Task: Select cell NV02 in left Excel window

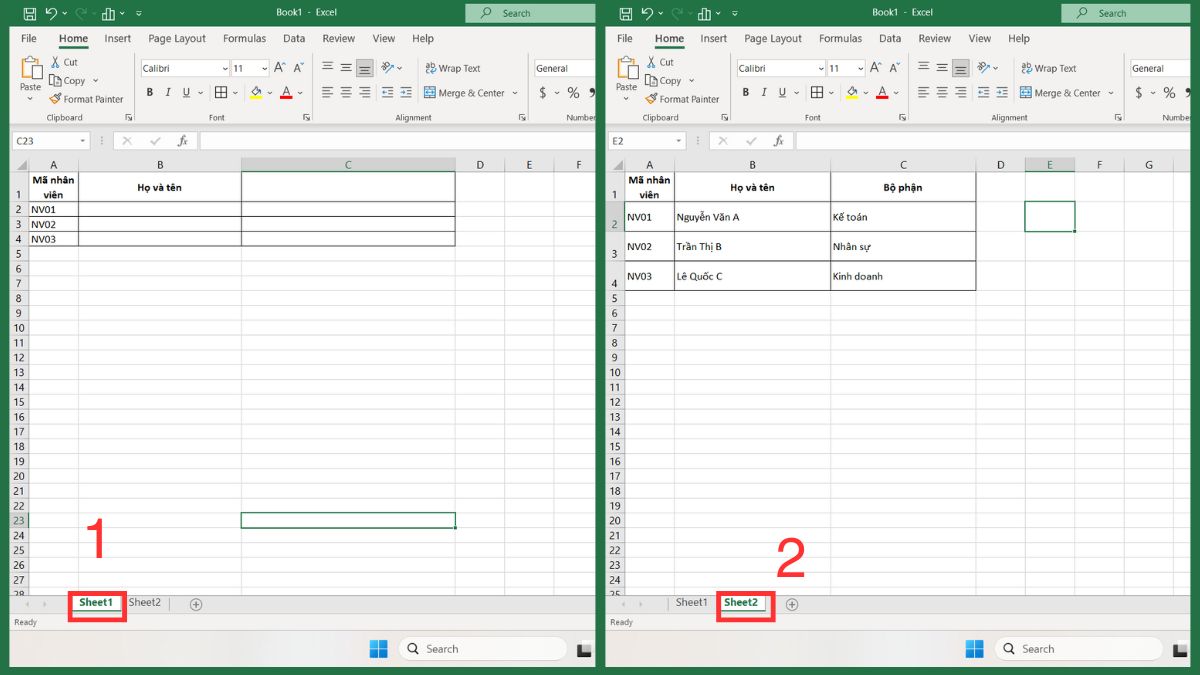Action: point(54,224)
